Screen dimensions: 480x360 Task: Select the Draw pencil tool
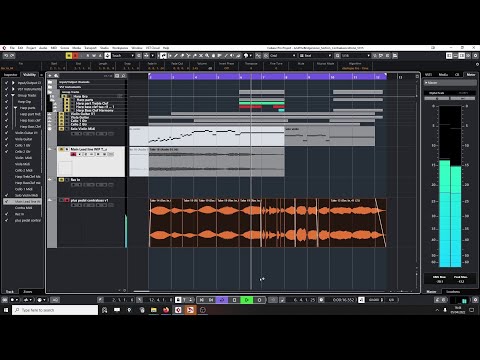176,56
